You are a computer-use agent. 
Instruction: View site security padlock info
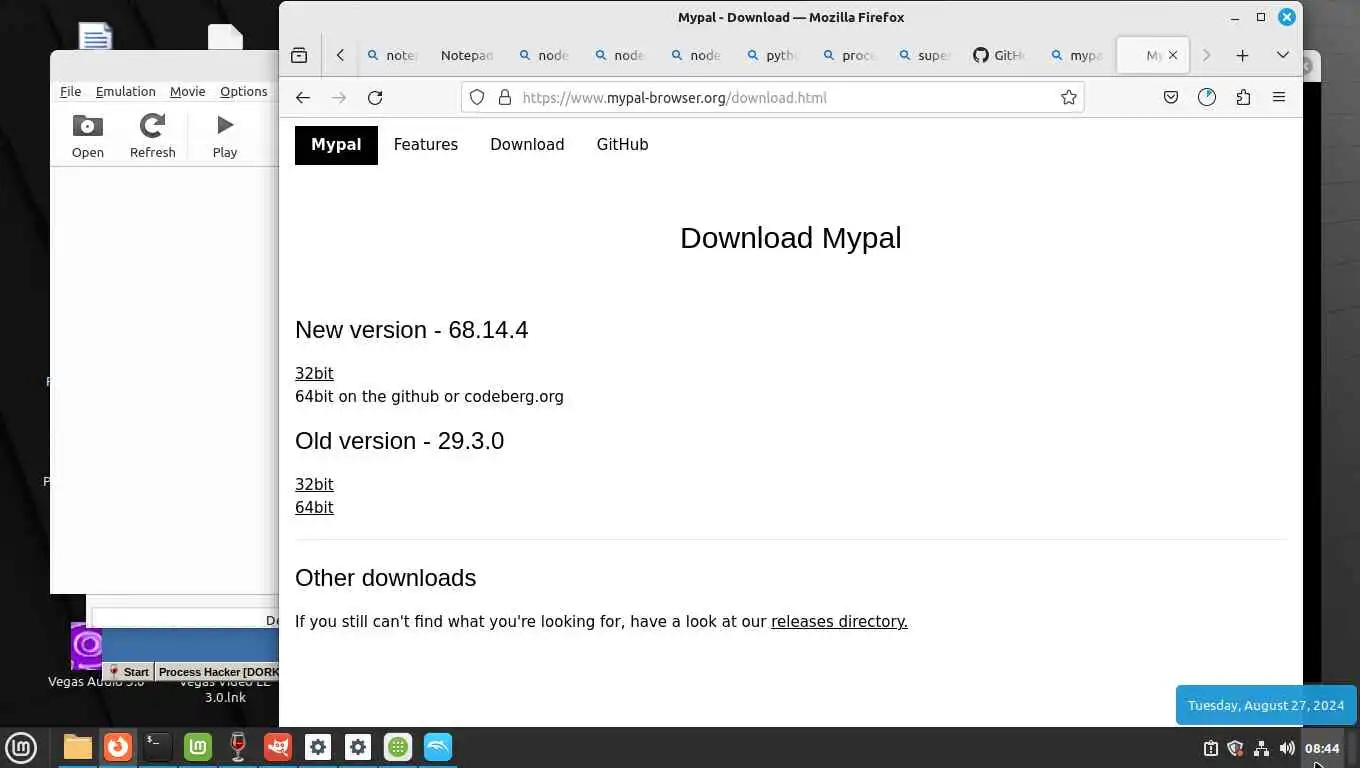pos(505,97)
